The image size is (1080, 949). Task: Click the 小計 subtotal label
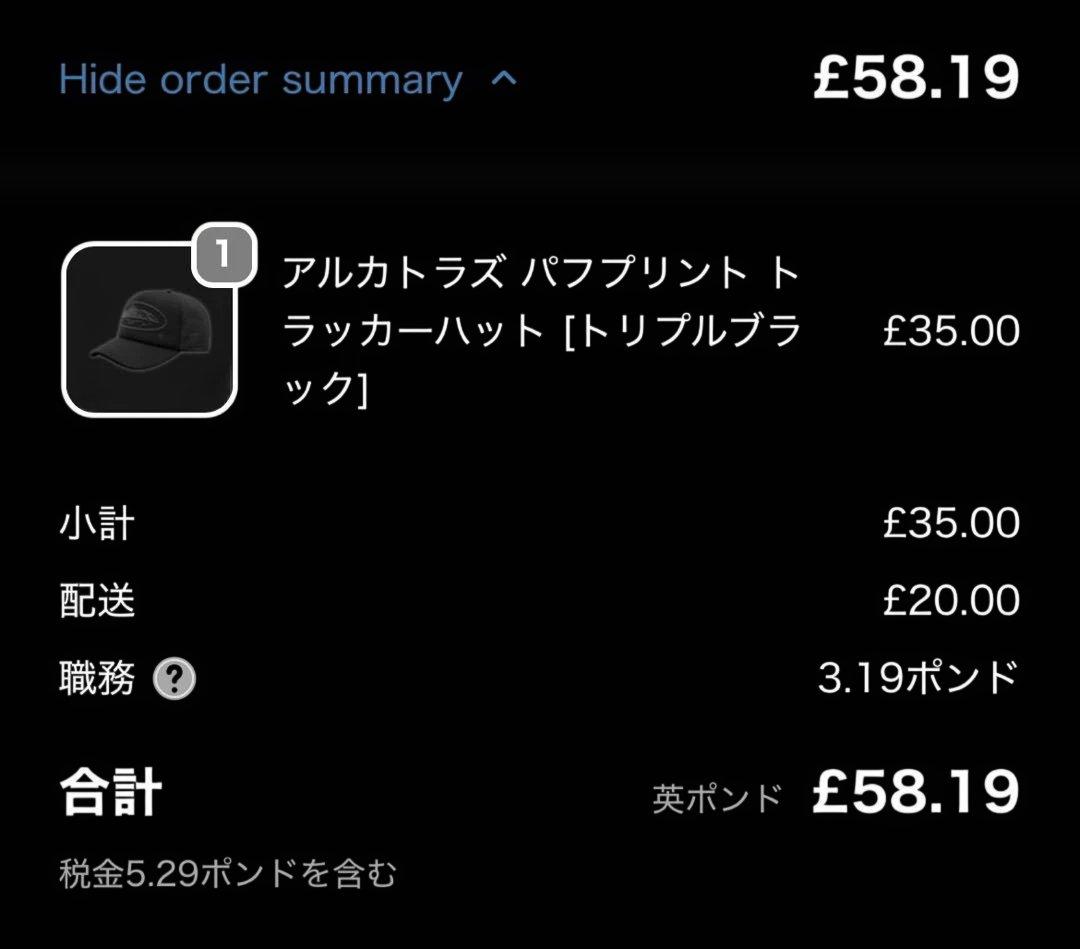click(x=96, y=523)
